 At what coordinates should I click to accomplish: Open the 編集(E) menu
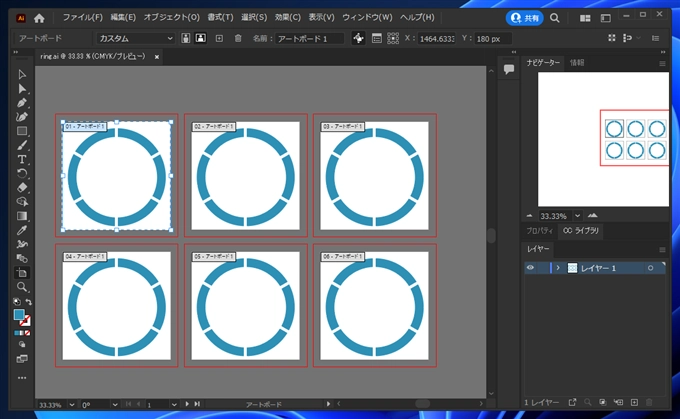point(123,17)
